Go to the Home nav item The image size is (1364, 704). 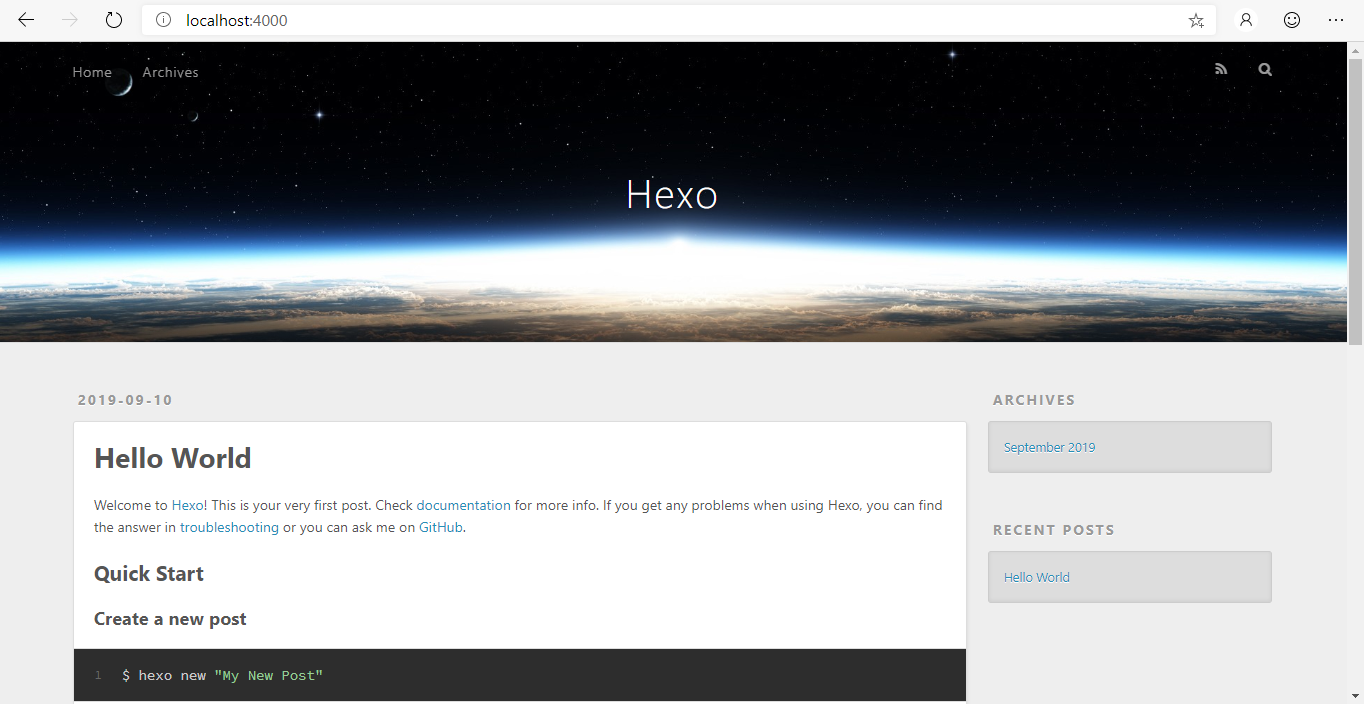(x=92, y=72)
